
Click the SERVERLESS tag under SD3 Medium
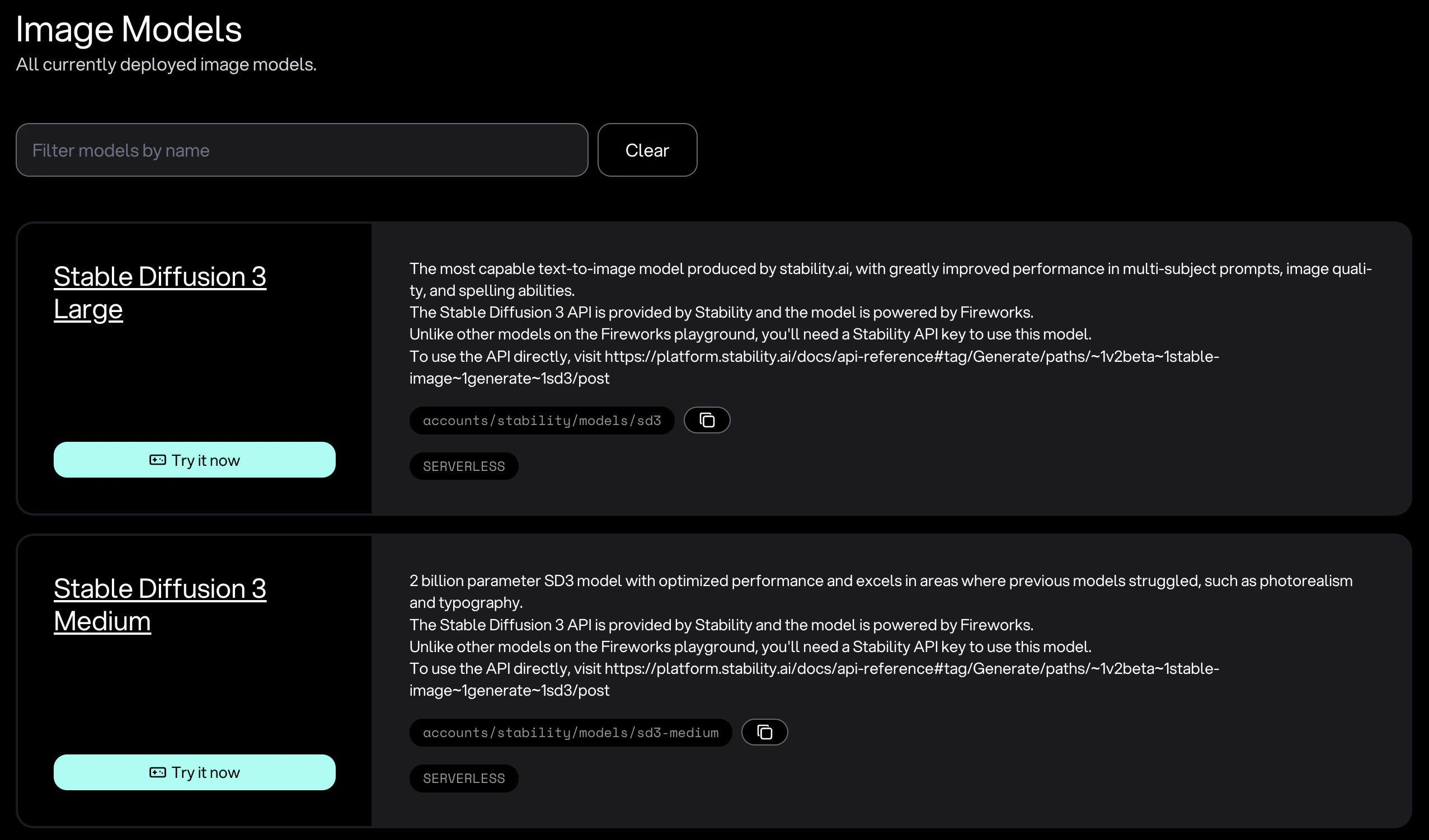point(463,778)
